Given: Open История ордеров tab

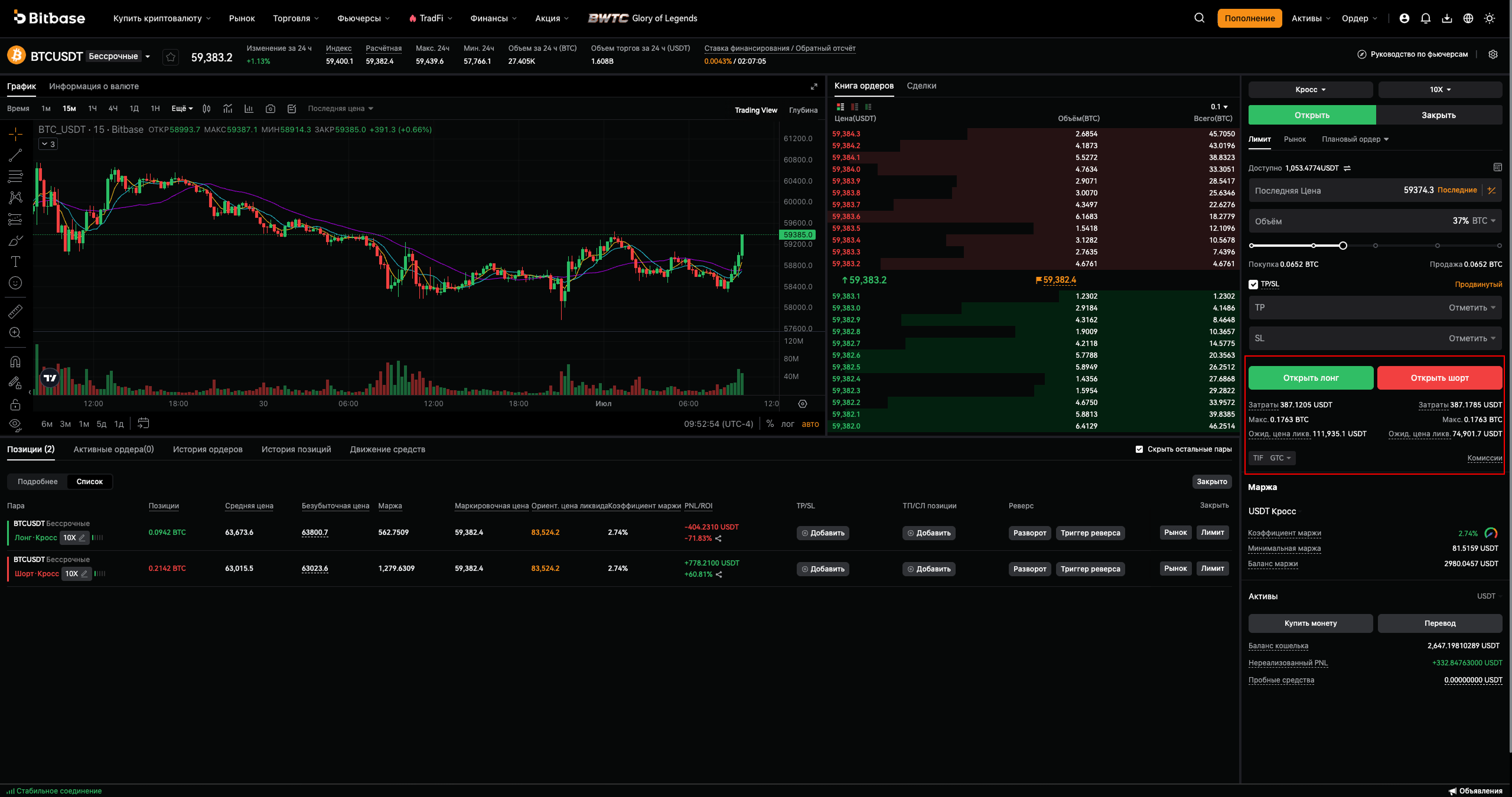Looking at the screenshot, I should pyautogui.click(x=208, y=449).
